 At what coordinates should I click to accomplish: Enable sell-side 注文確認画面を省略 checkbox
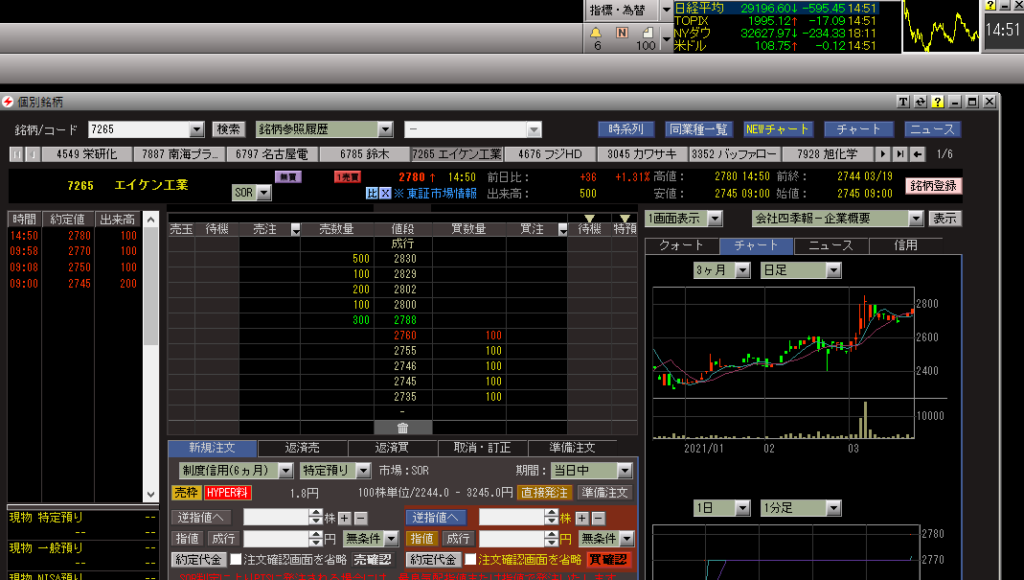[236, 559]
